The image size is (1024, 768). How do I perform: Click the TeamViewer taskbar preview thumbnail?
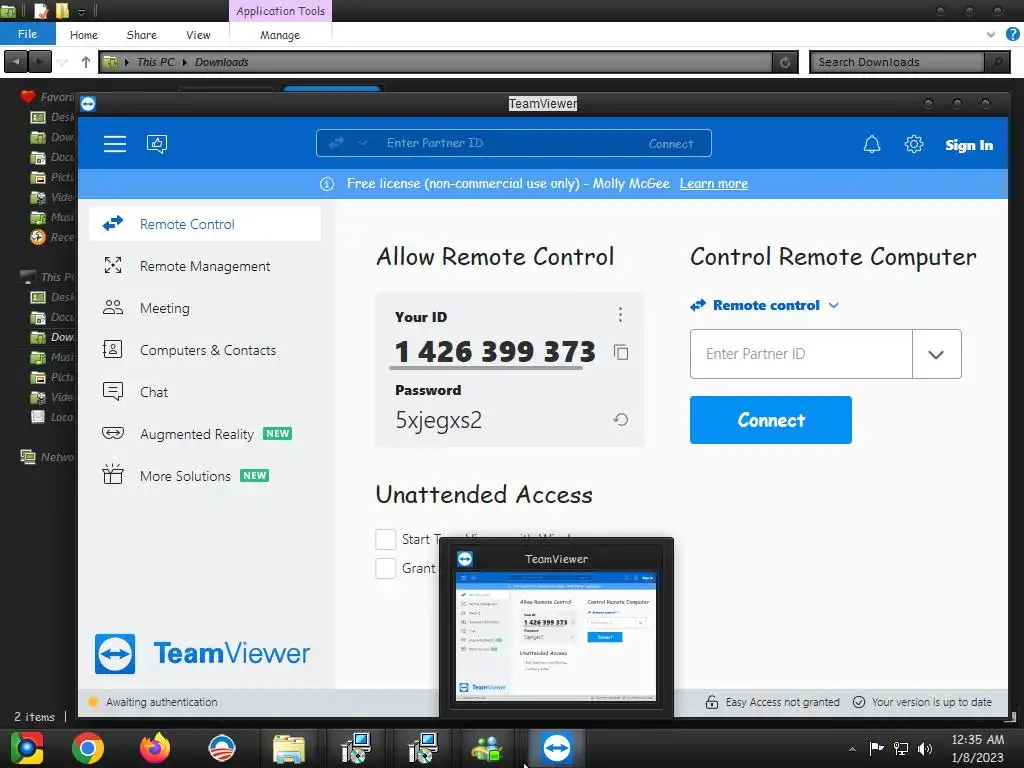pos(556,637)
